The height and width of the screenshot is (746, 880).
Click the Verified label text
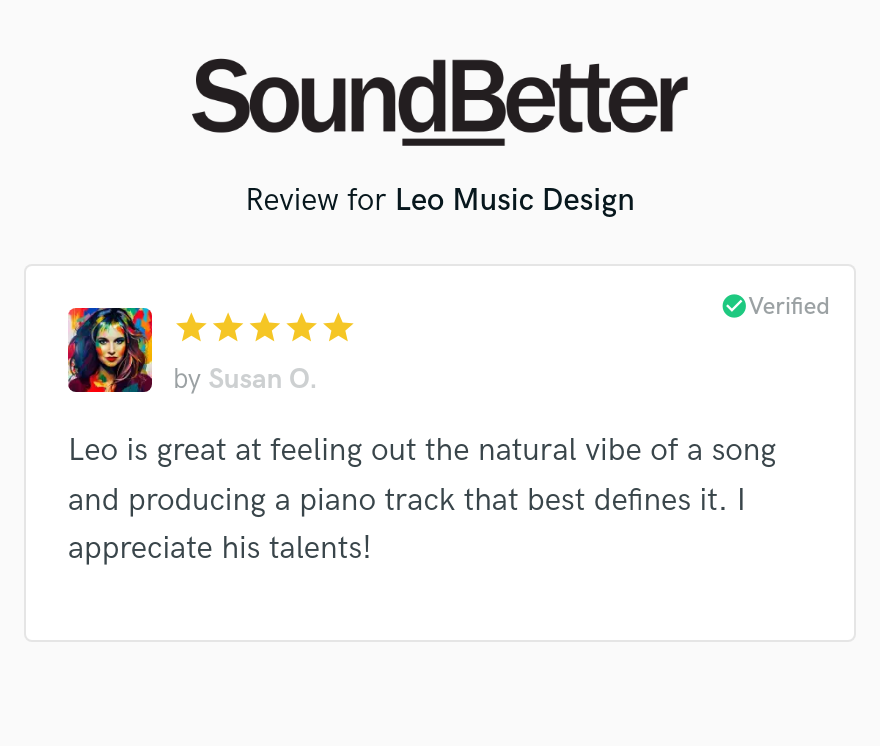[789, 306]
